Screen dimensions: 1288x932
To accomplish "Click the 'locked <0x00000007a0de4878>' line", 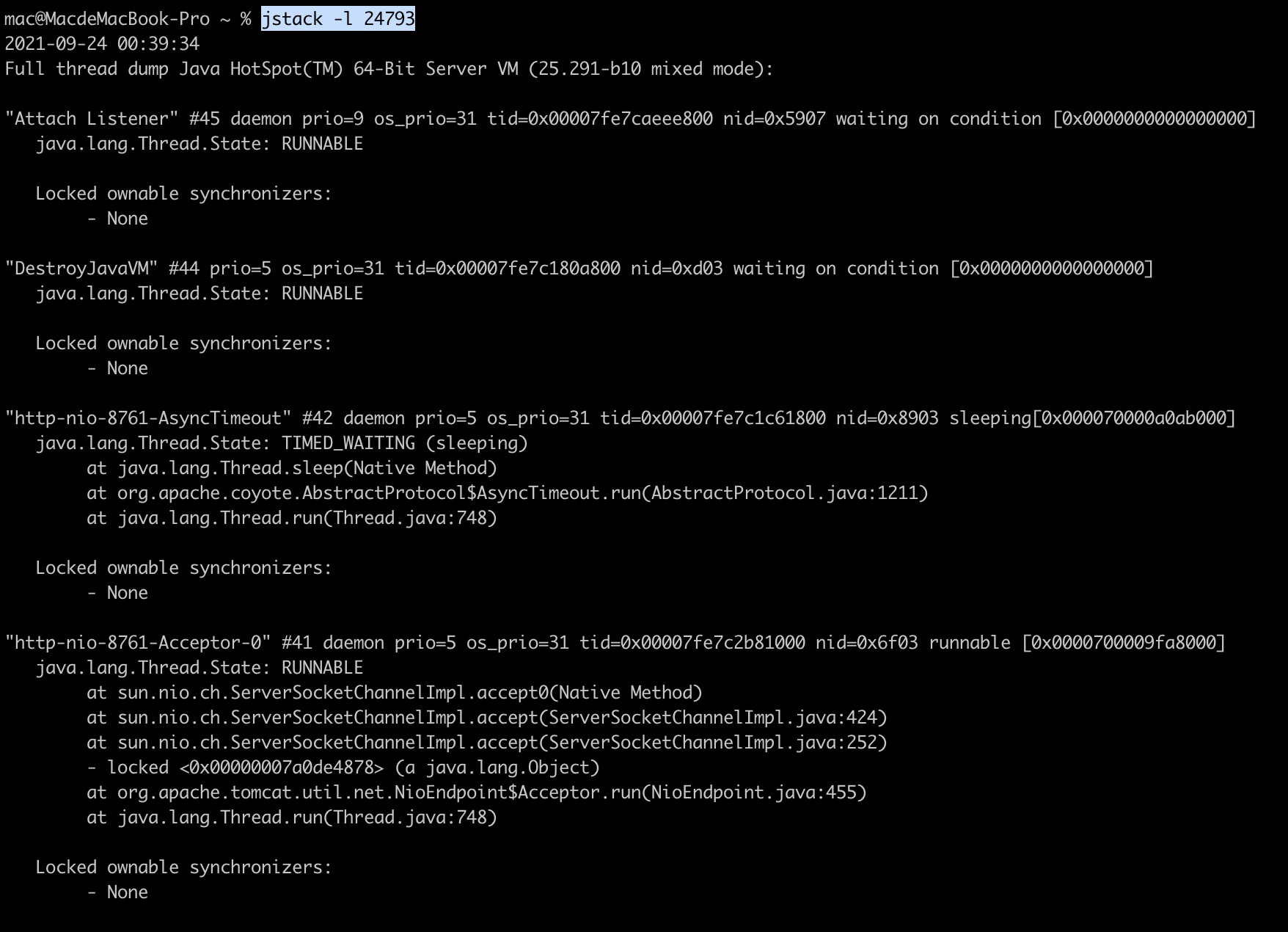I will tap(343, 767).
